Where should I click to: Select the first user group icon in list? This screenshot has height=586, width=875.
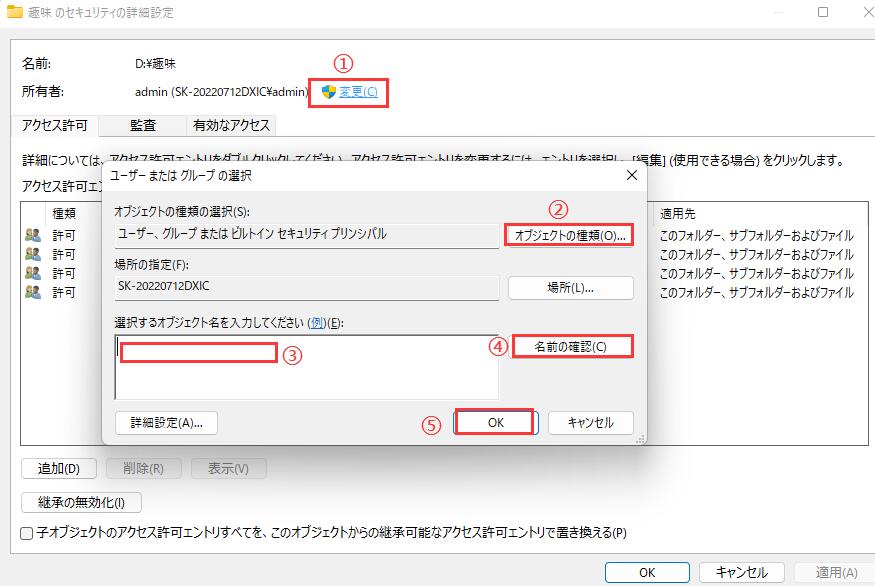[x=33, y=236]
